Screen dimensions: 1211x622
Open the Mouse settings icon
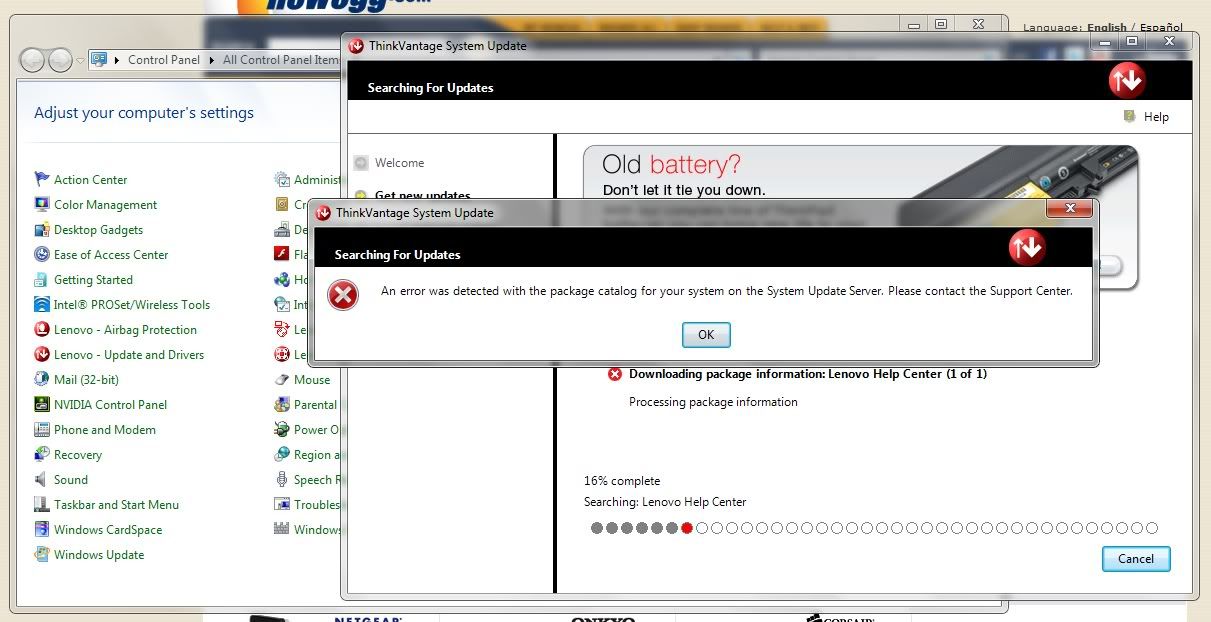click(282, 380)
